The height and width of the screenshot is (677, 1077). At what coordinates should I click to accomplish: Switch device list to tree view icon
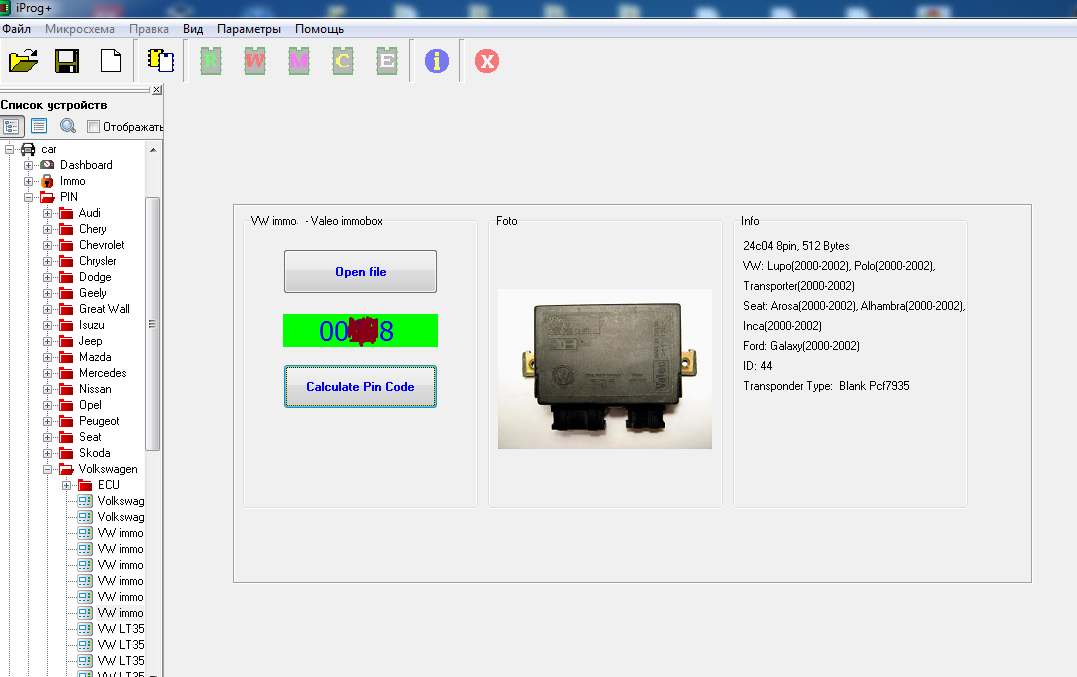point(12,126)
